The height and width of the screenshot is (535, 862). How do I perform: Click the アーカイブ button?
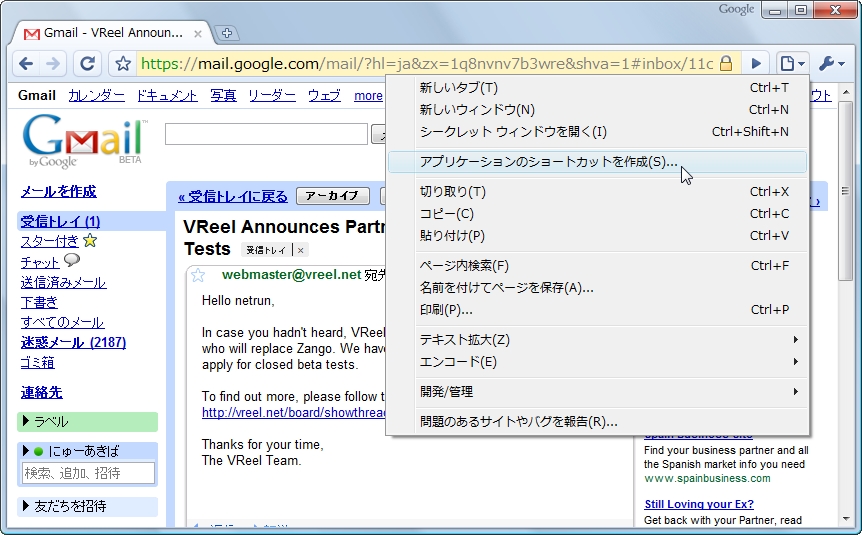(x=333, y=196)
